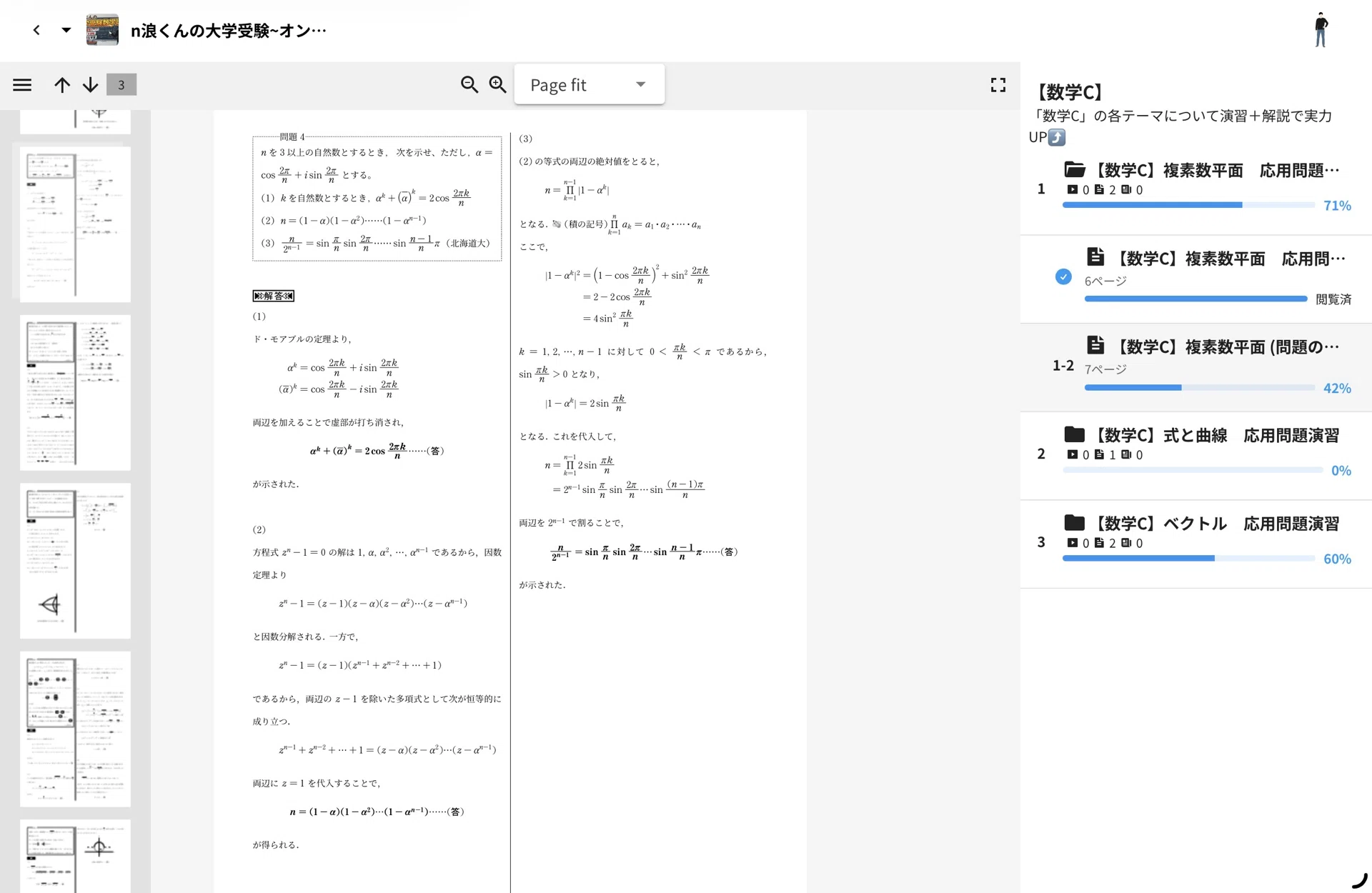Click the quiz count icon under section 3
The height and width of the screenshot is (893, 1372).
tap(1126, 543)
